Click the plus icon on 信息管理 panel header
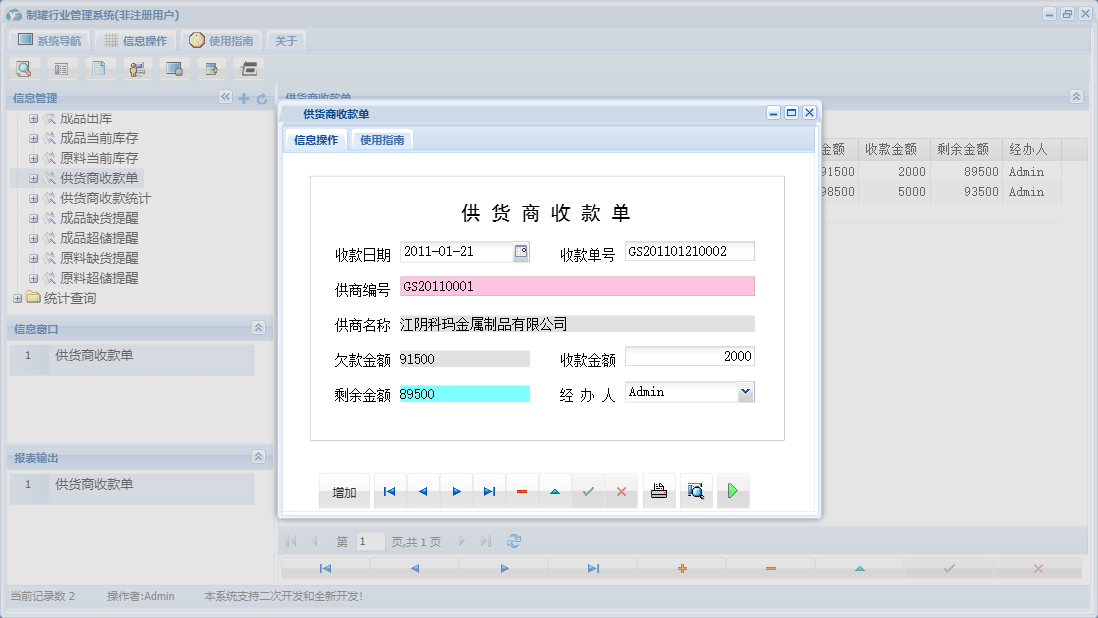This screenshot has height=618, width=1098. [x=243, y=97]
